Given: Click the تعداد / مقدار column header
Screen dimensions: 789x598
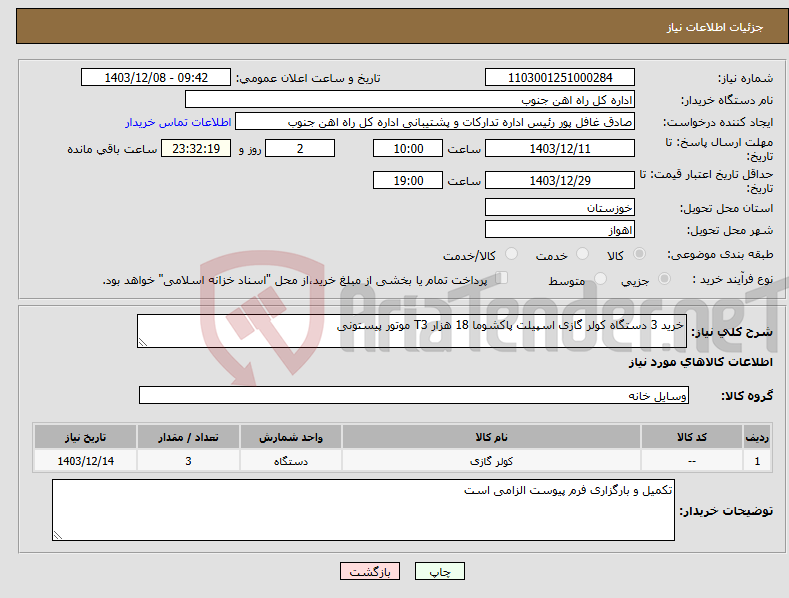Looking at the screenshot, I should (188, 437).
